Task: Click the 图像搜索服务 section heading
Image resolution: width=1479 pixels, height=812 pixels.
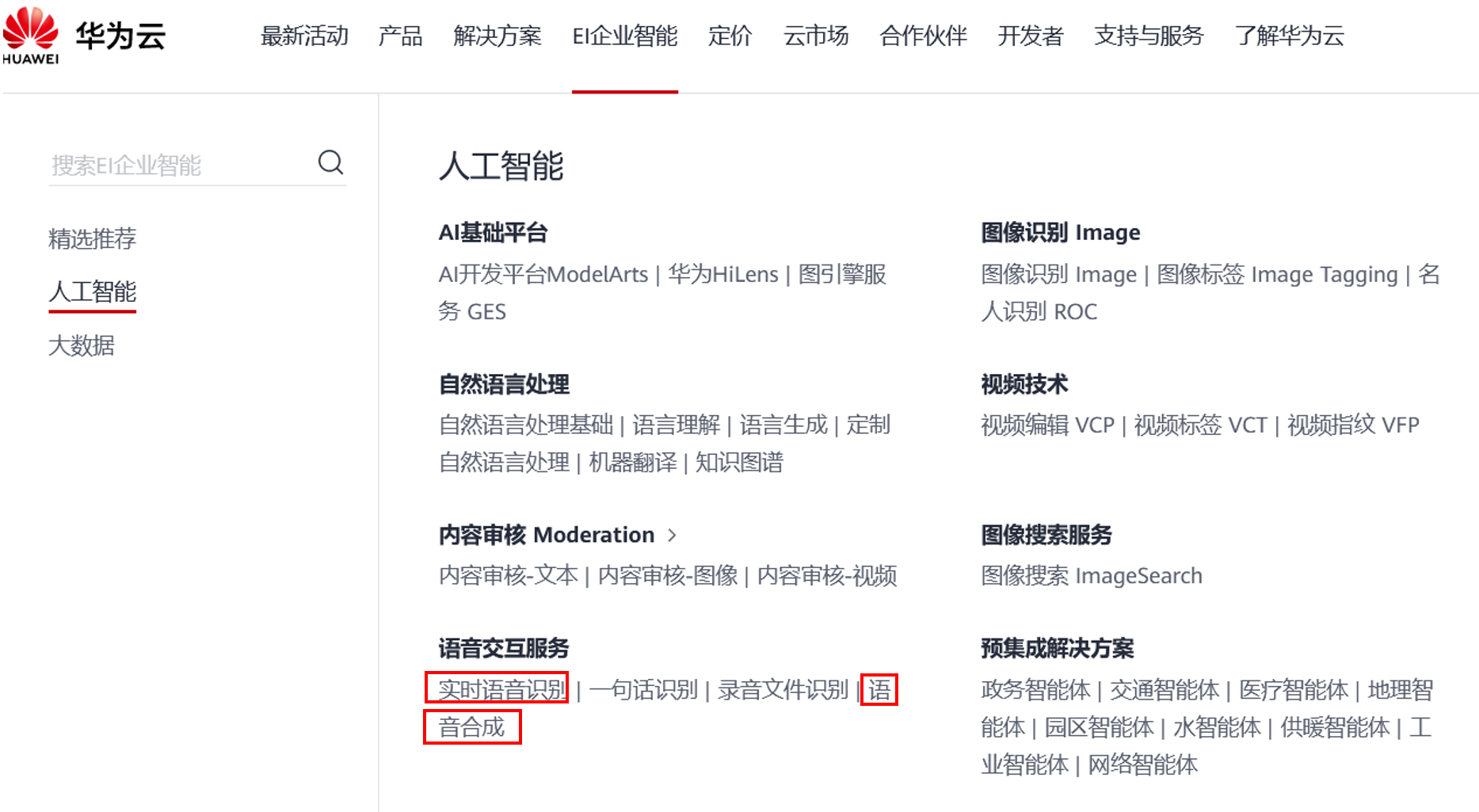Action: (1046, 536)
